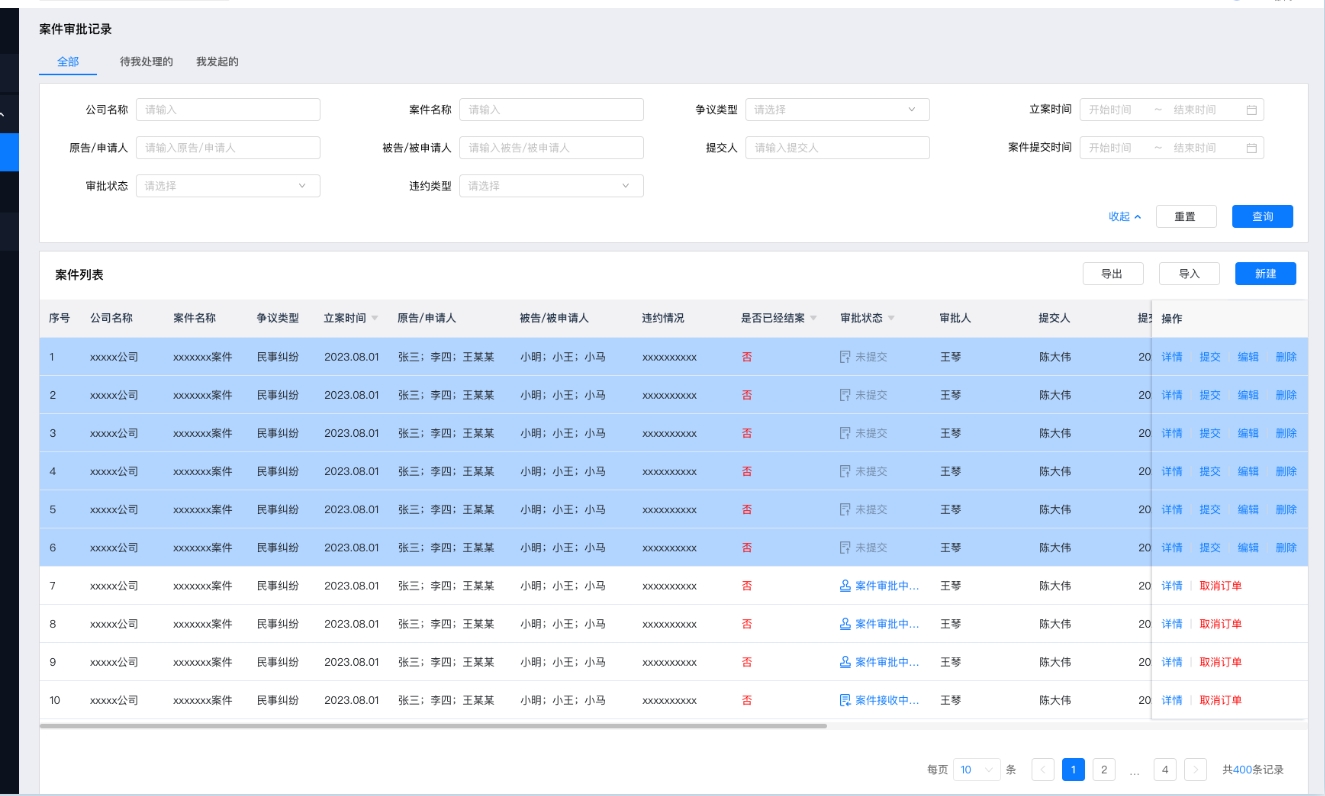Viewport: 1325px width, 796px height.
Task: Go to page 4 in pagination
Action: (1165, 769)
